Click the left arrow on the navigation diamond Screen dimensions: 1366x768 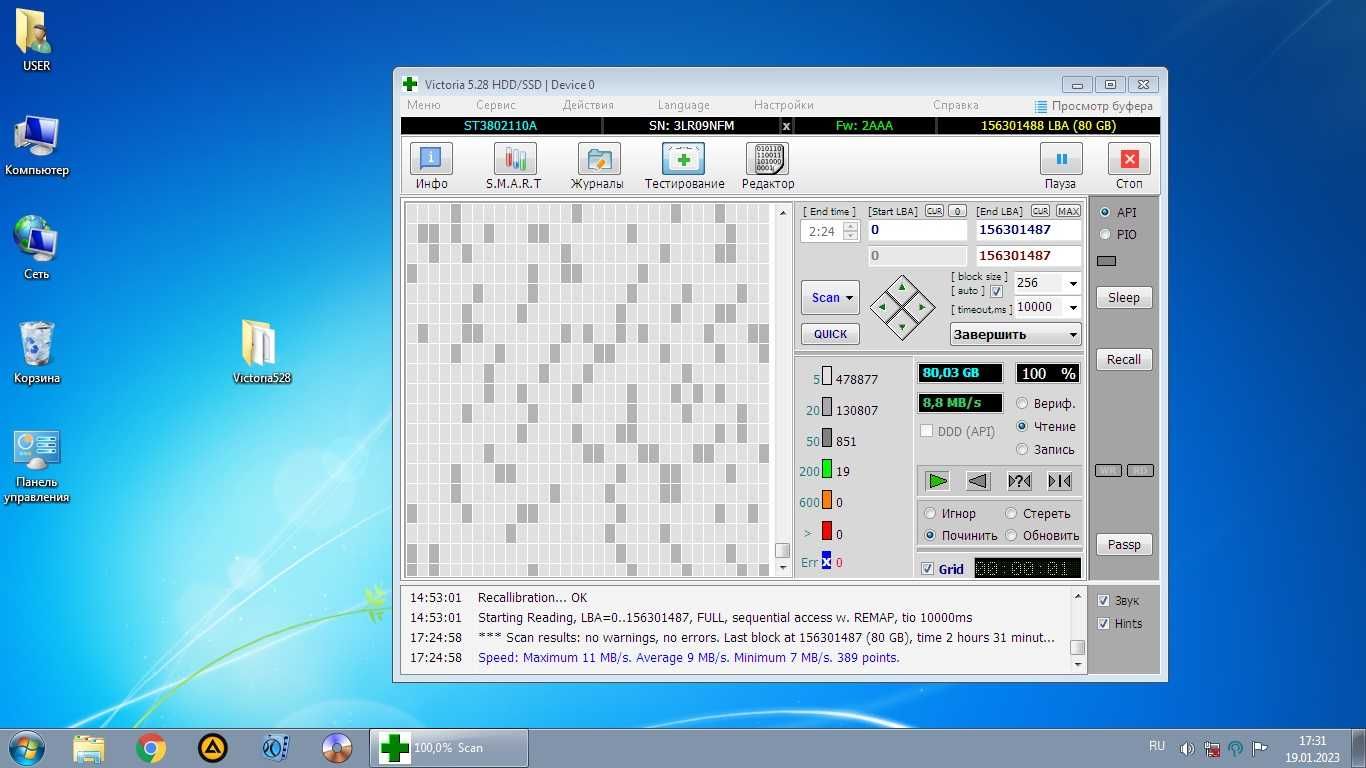click(x=884, y=307)
